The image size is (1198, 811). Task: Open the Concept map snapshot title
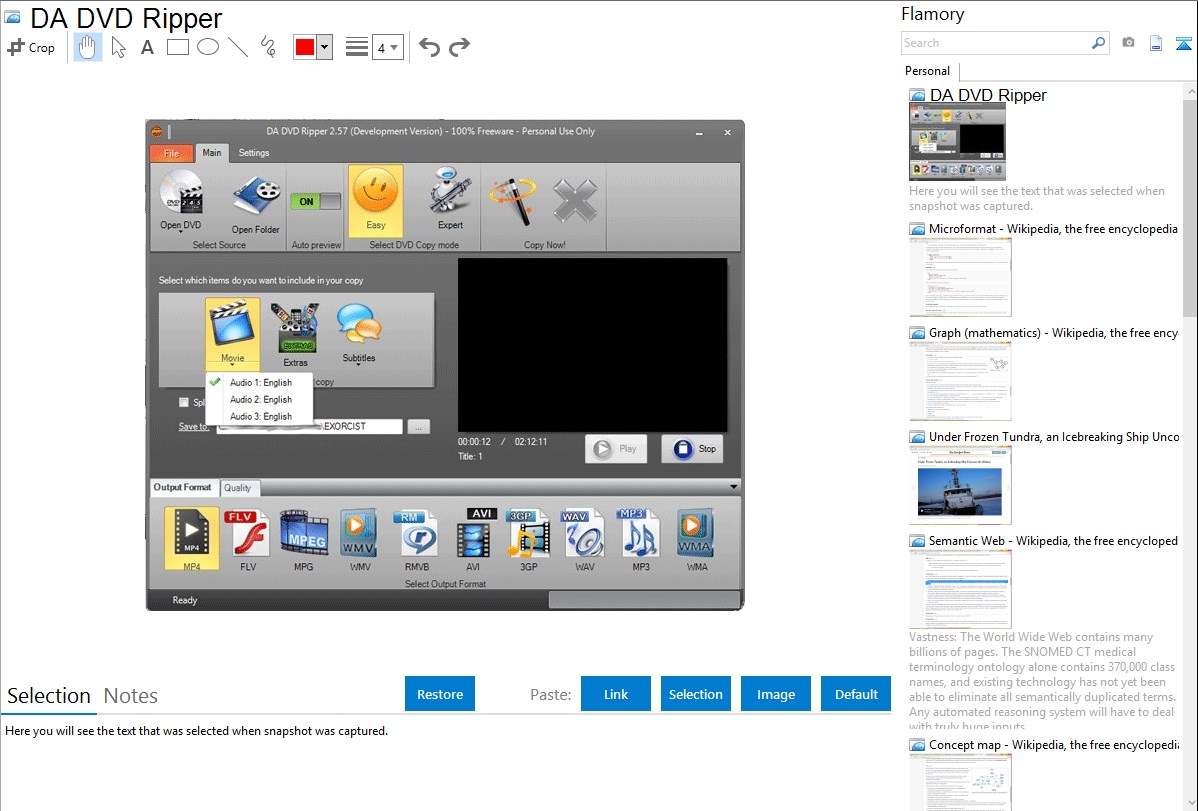[x=1054, y=744]
